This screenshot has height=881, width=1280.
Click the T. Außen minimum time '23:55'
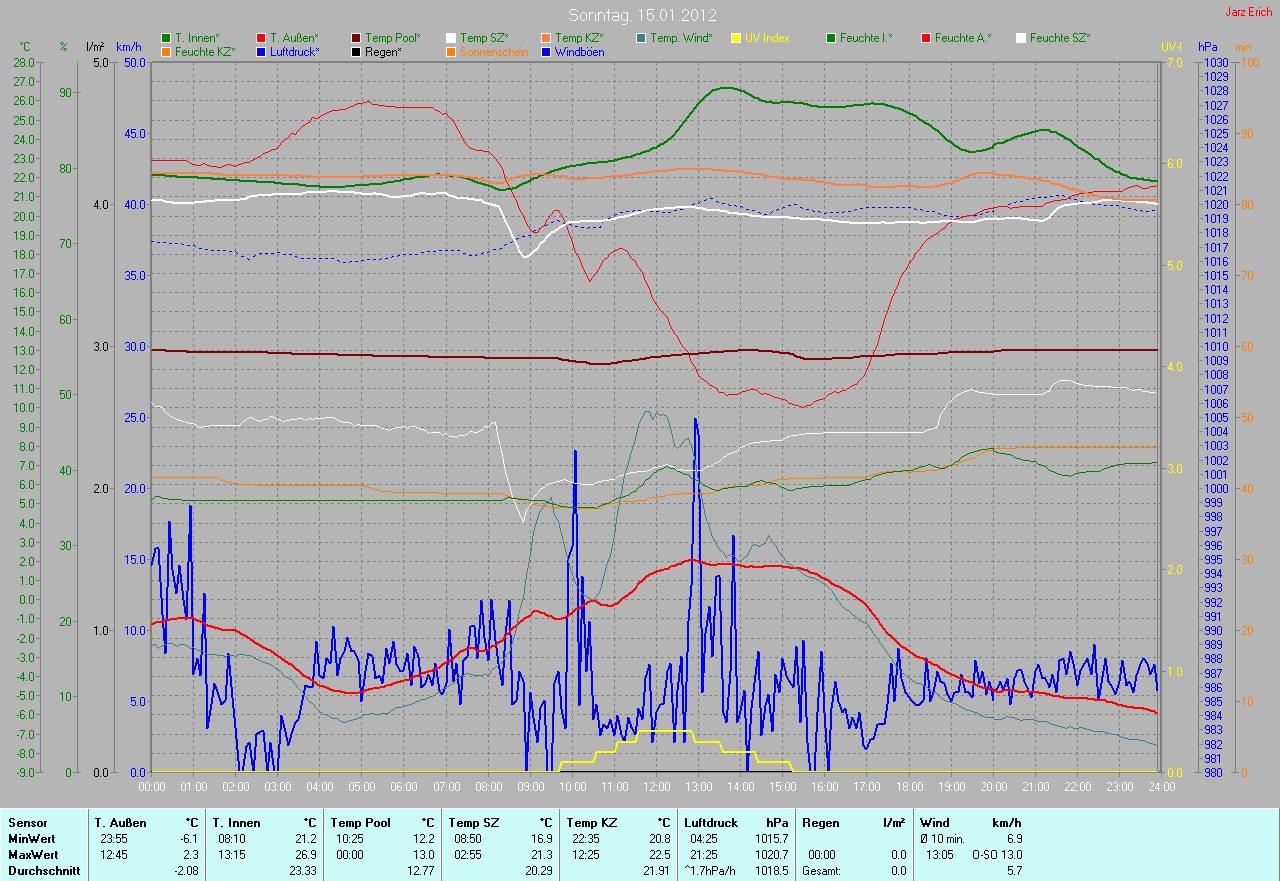tap(114, 839)
